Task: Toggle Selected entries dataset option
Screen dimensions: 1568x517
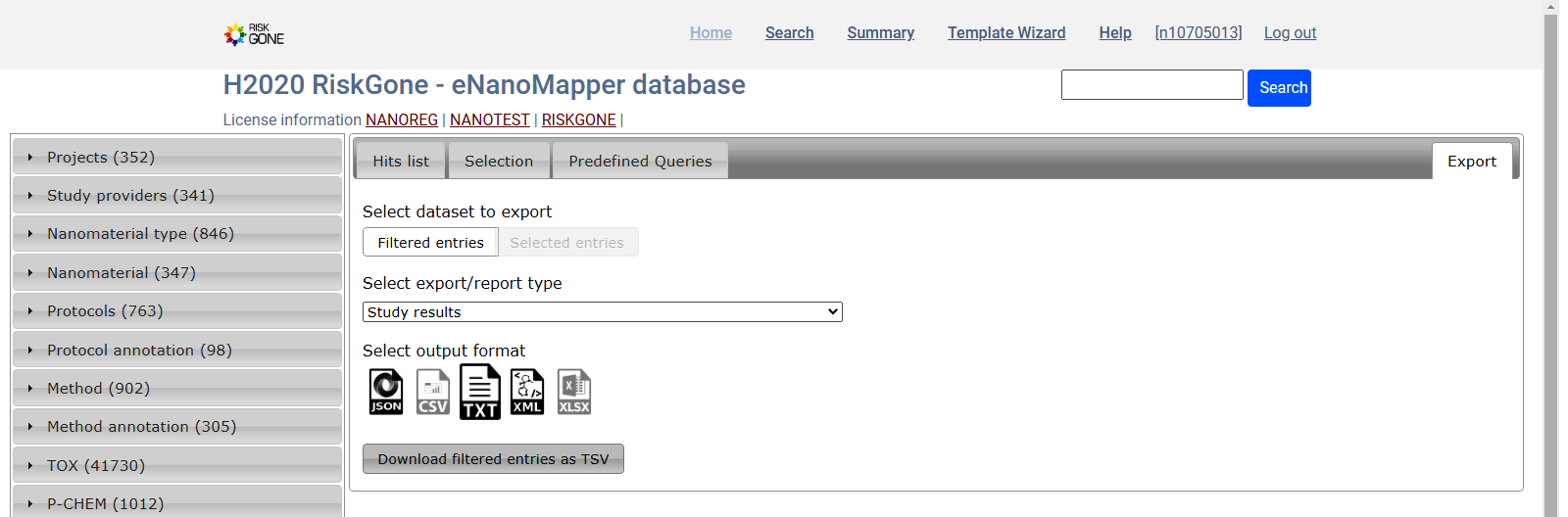Action: coord(566,243)
